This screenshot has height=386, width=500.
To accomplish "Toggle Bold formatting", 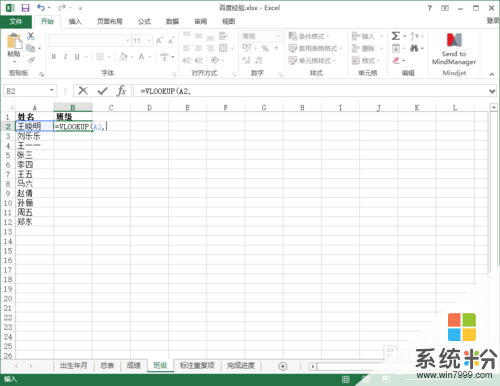I will pos(54,57).
